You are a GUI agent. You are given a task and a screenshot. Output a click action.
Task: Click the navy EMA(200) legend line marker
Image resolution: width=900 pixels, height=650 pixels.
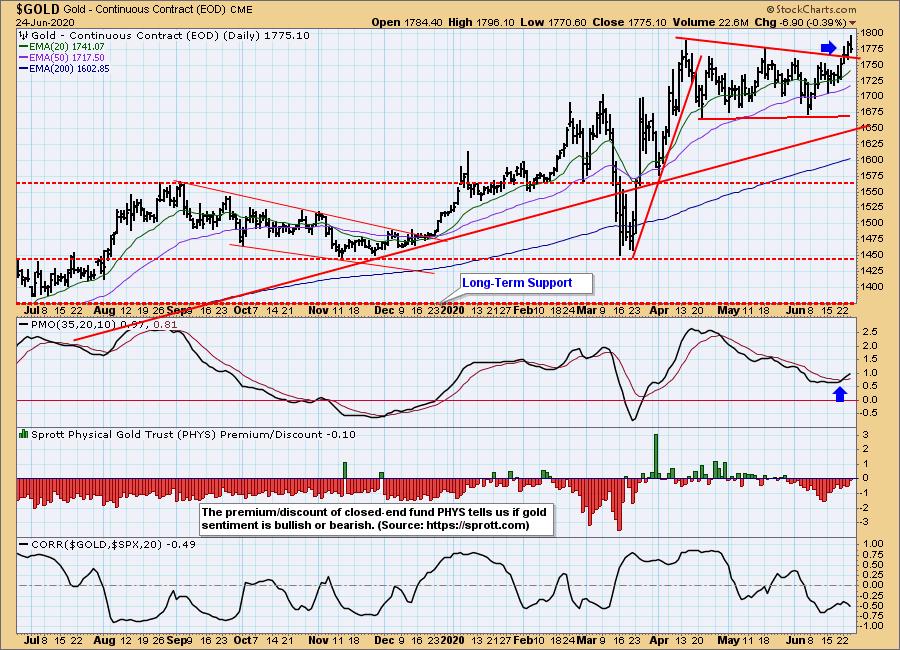pos(24,68)
